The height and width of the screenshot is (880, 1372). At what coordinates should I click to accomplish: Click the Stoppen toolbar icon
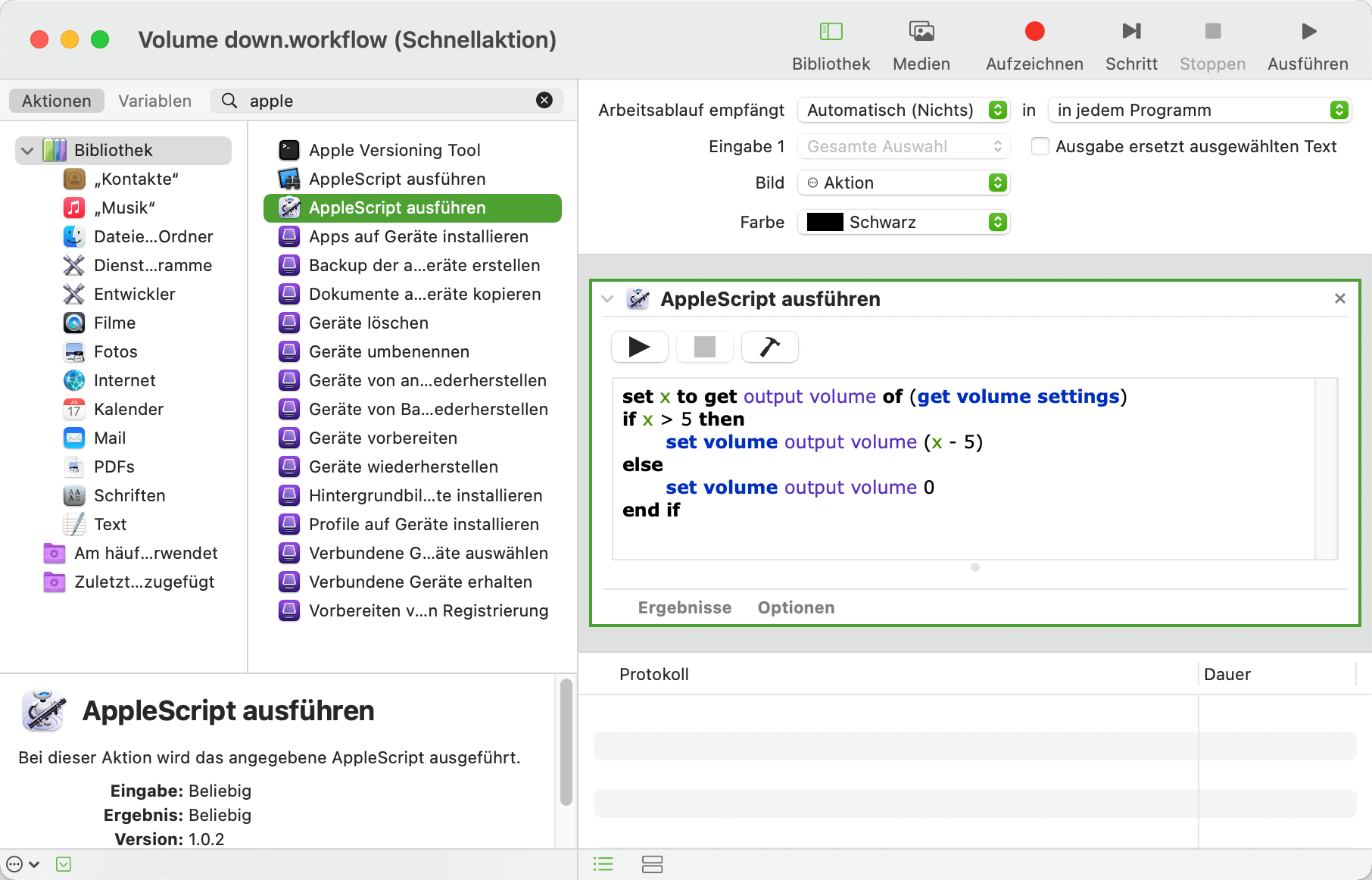pos(1212,31)
